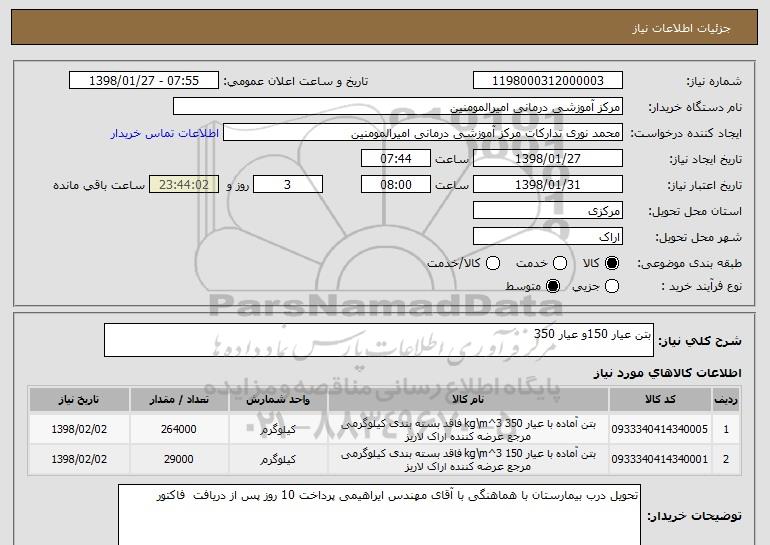The height and width of the screenshot is (545, 770).
Task: Click the جزئیات اطلاعات نیاز page title
Action: [x=681, y=28]
